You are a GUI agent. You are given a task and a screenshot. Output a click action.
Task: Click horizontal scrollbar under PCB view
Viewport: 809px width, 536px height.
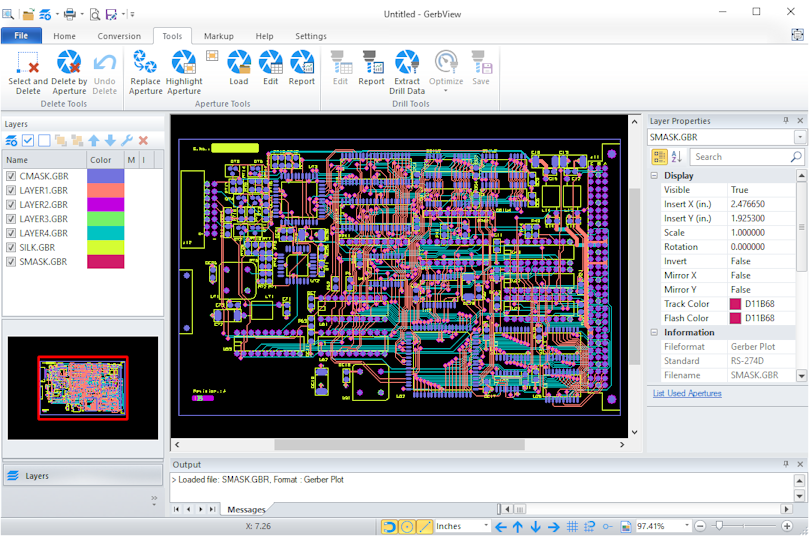pos(399,445)
